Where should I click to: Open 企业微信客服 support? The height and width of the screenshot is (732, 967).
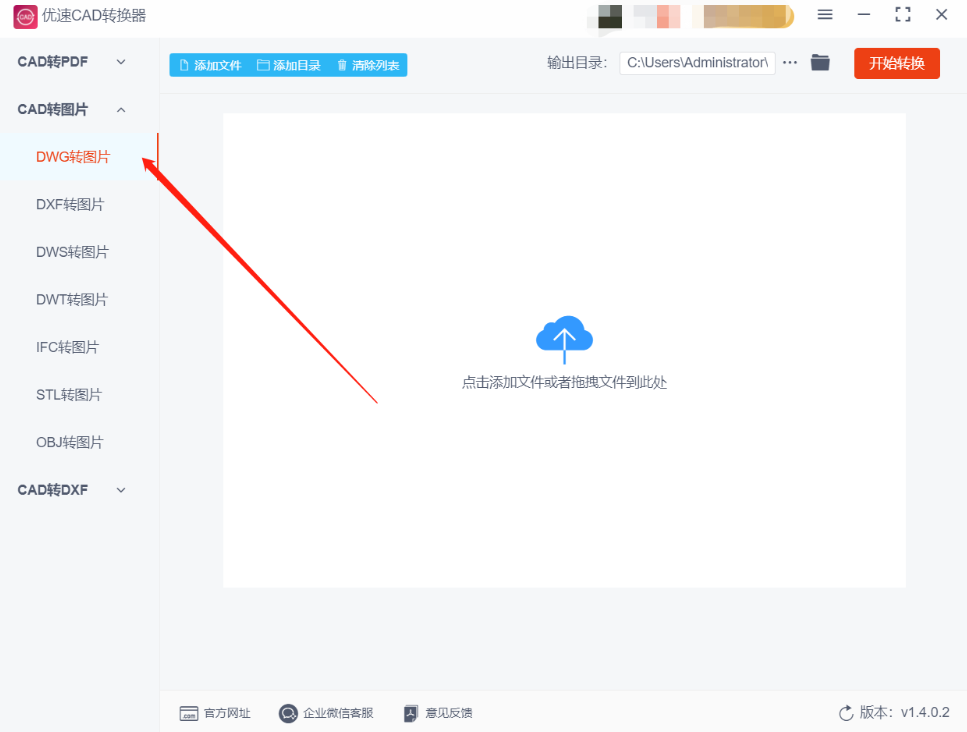(x=326, y=713)
